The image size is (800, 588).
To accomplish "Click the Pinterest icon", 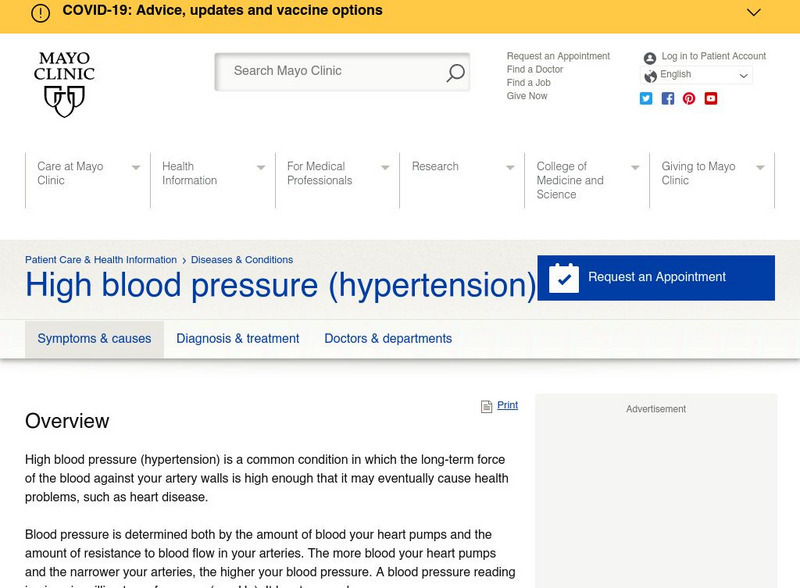I will pyautogui.click(x=689, y=98).
